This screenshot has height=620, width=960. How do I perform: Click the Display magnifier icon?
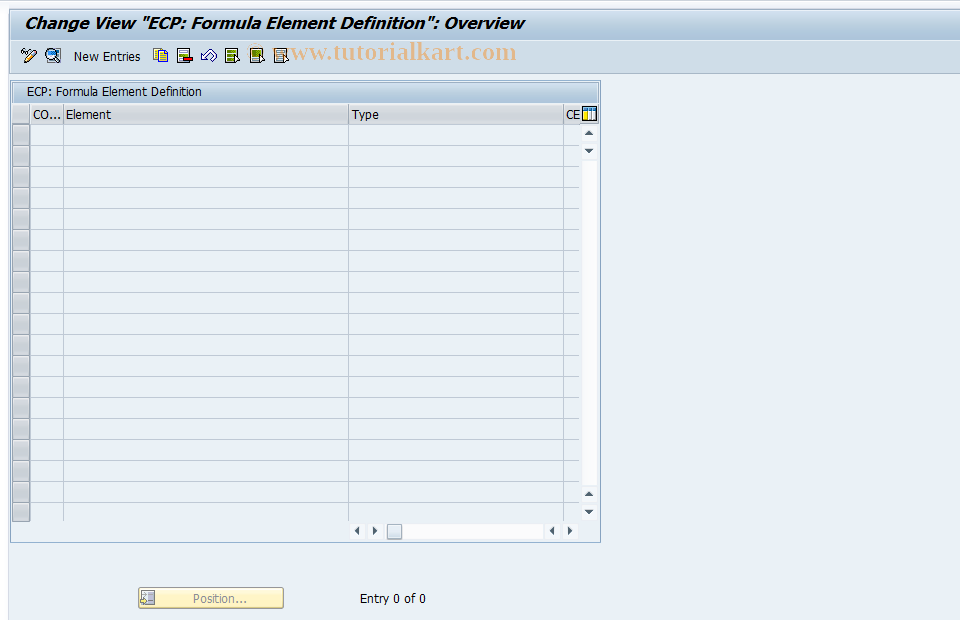pos(52,56)
